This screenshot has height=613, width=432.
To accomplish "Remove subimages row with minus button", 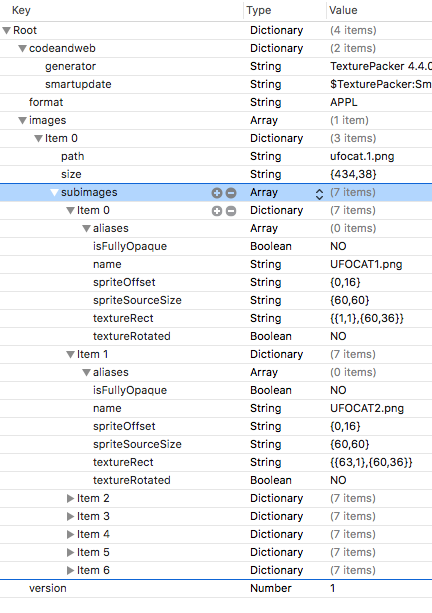I will (x=231, y=192).
